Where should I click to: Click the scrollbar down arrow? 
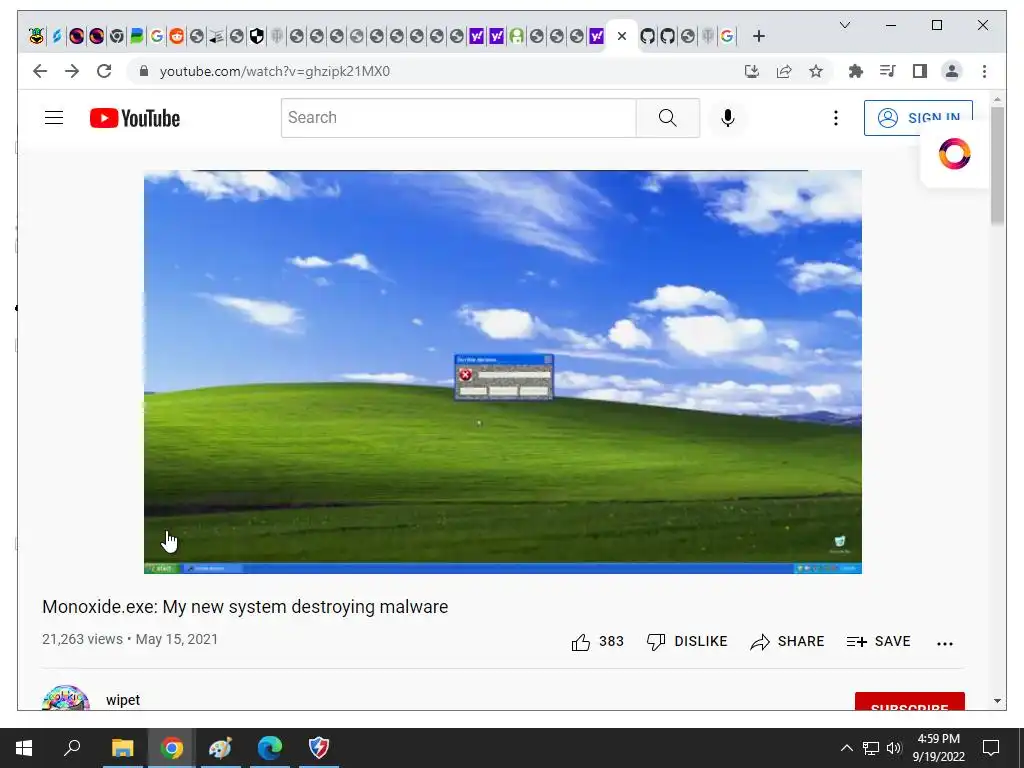pos(997,701)
